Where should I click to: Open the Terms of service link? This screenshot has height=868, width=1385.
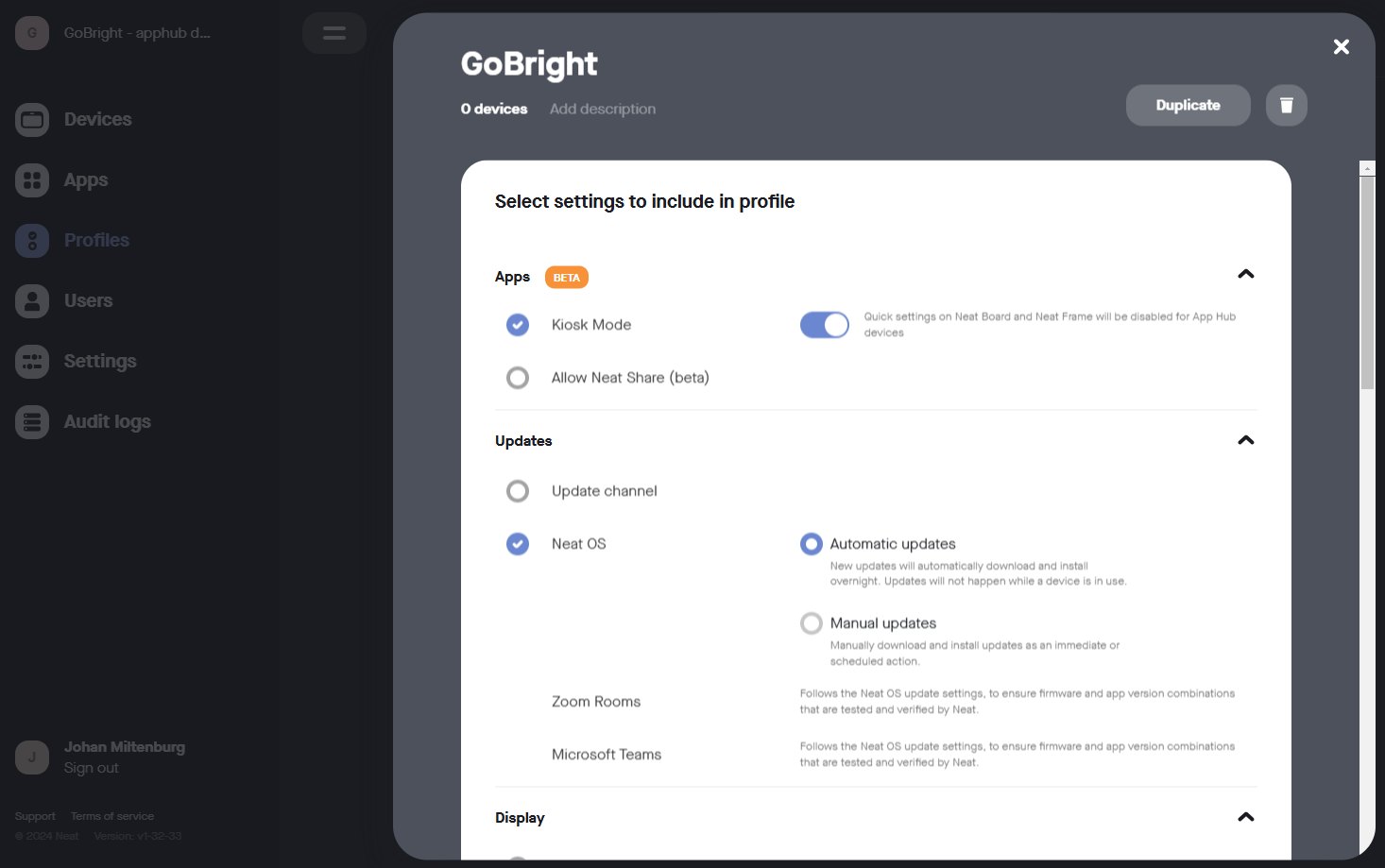pyautogui.click(x=112, y=816)
